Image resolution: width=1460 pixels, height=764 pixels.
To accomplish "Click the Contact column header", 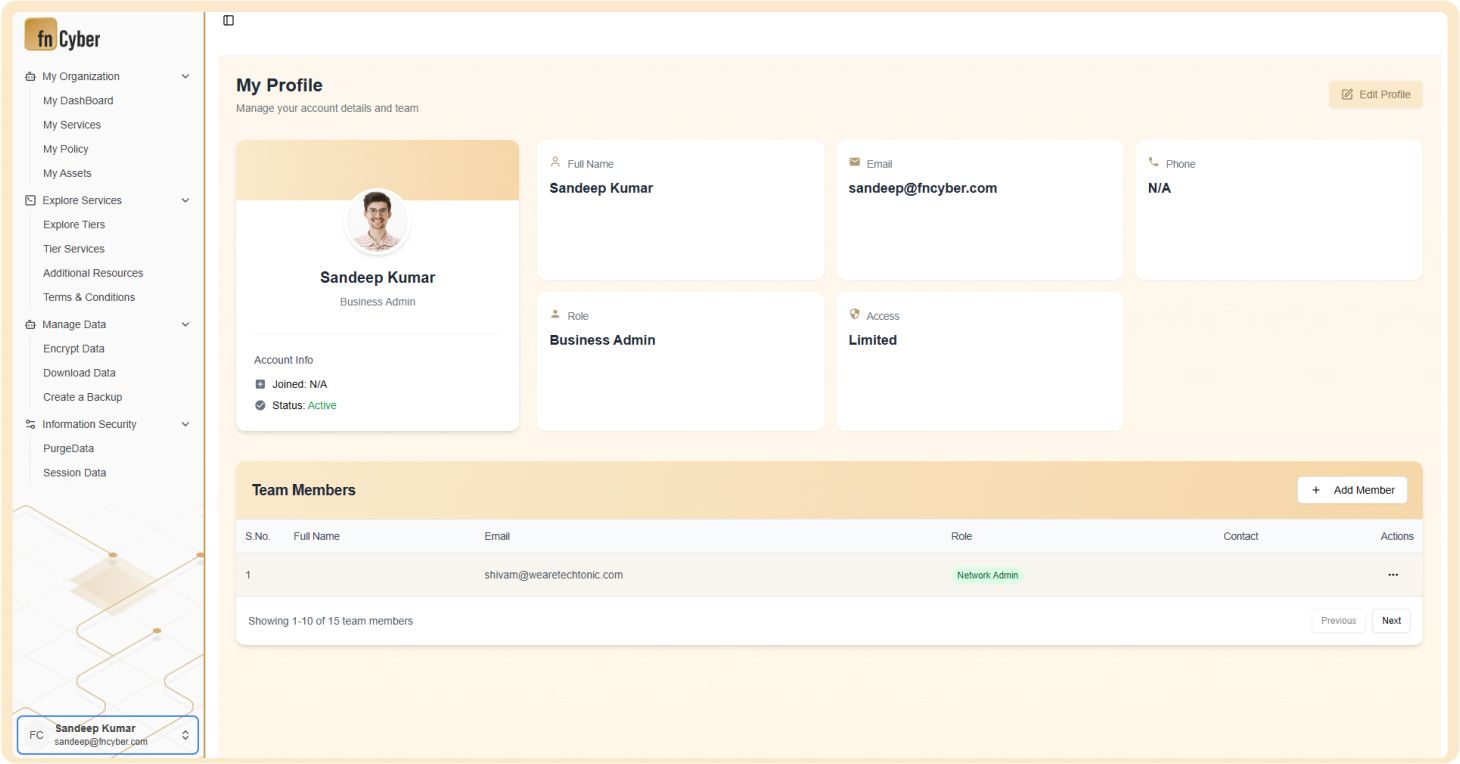I will [1241, 537].
